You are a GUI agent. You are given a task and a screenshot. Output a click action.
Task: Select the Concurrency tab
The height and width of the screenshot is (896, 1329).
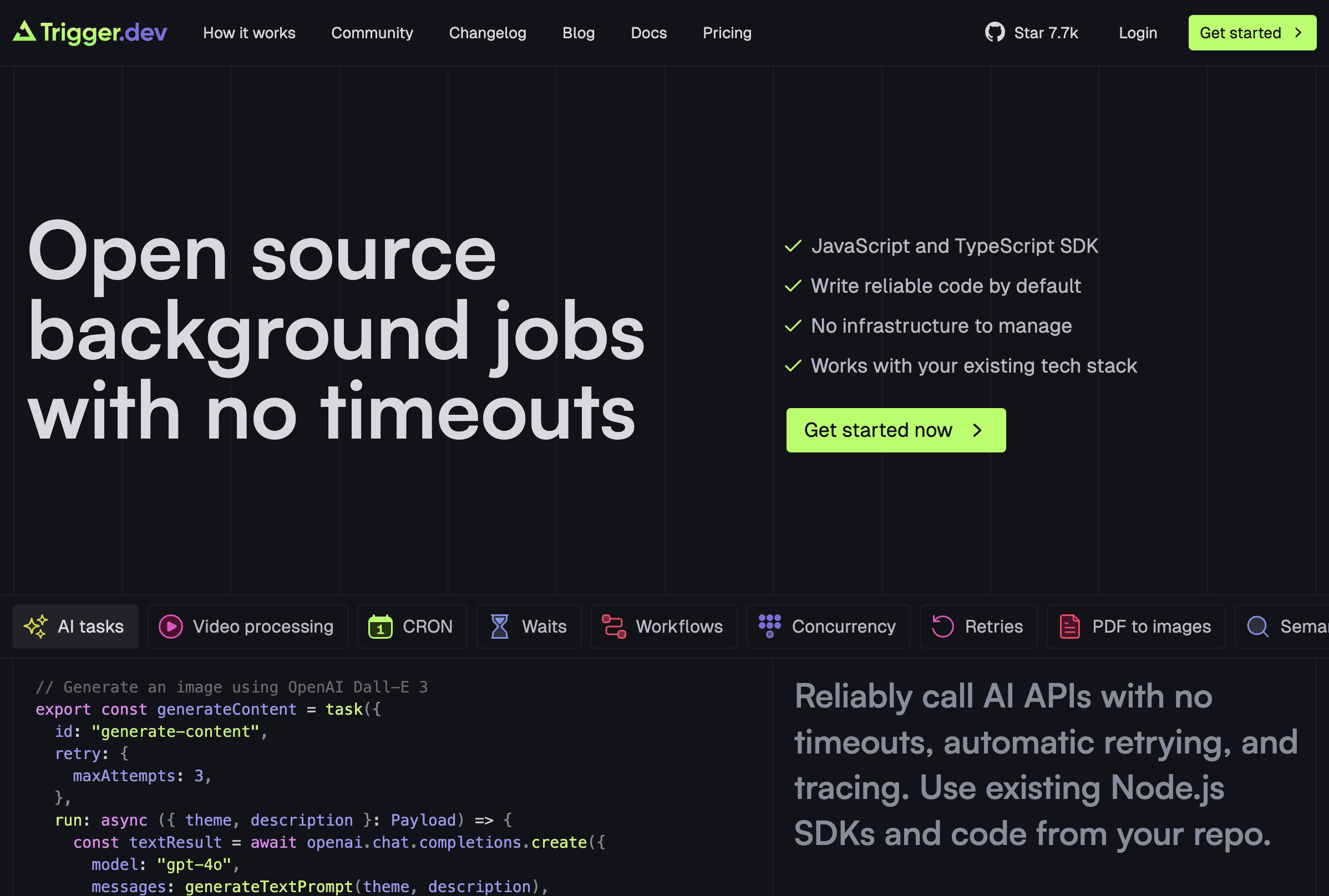844,627
